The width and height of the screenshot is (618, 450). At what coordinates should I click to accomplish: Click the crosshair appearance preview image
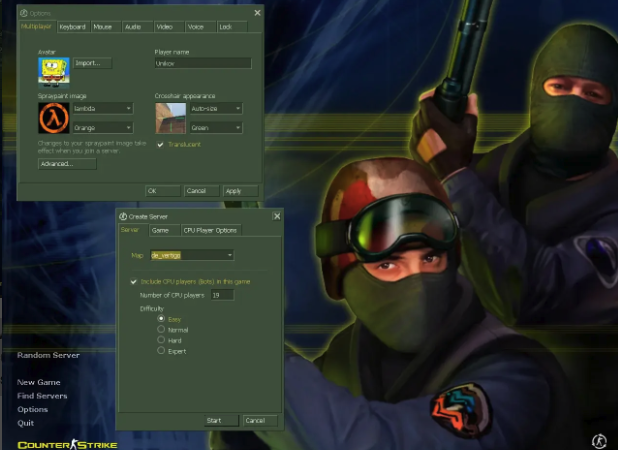[x=170, y=118]
